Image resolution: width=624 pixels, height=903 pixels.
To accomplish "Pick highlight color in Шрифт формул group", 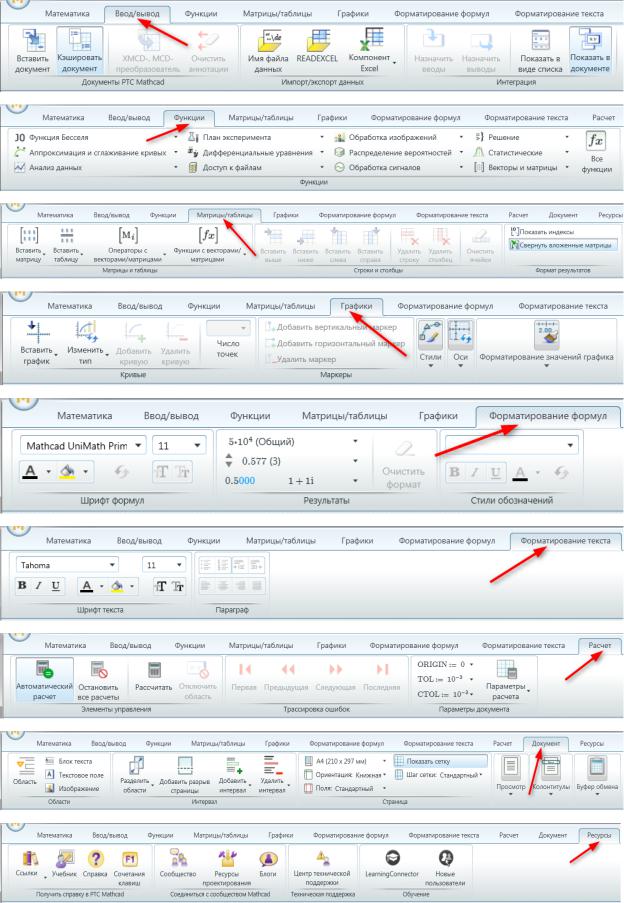I will [x=67, y=472].
